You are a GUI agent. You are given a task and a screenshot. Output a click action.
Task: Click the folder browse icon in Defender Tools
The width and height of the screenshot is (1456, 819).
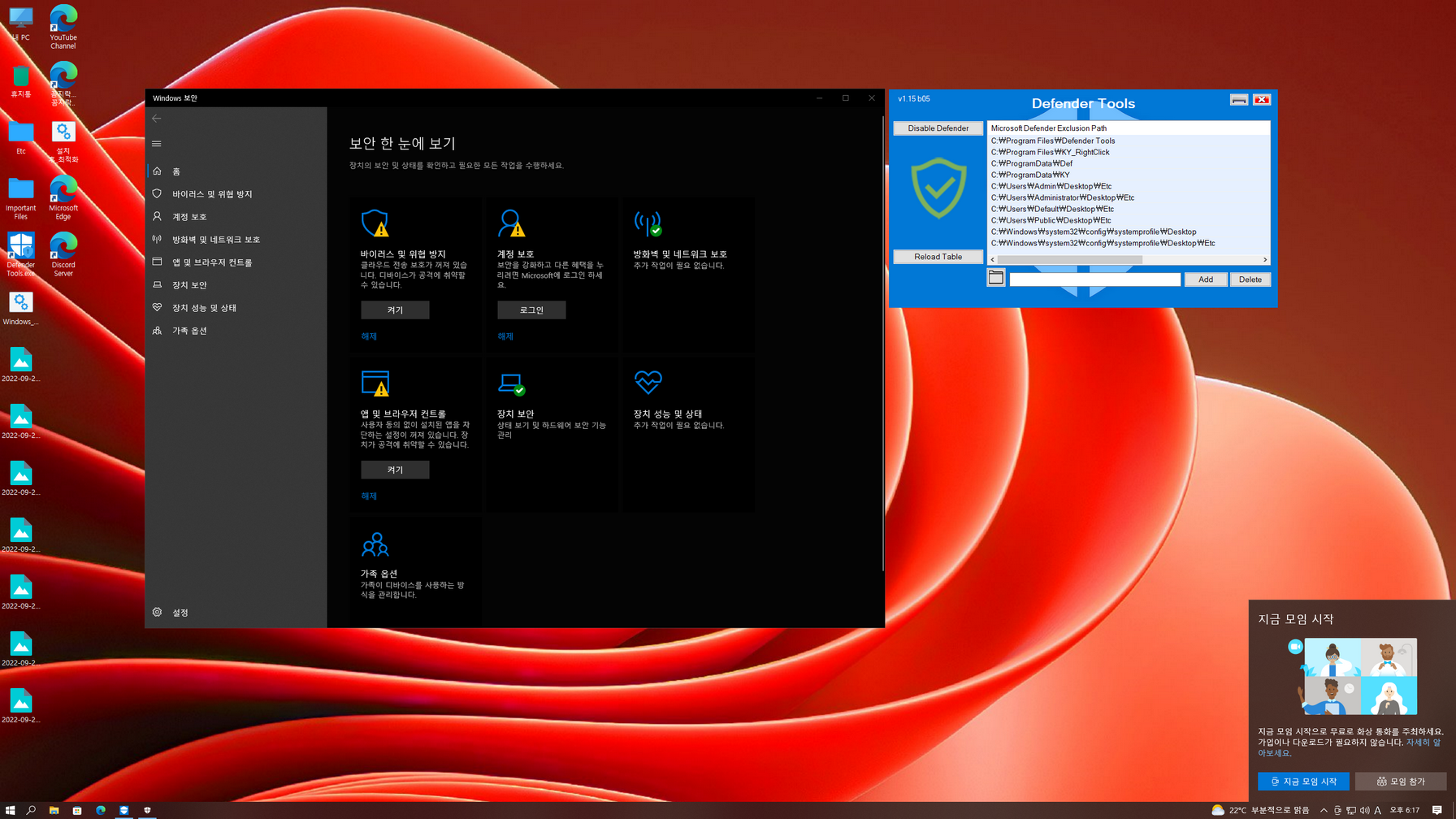coord(996,278)
